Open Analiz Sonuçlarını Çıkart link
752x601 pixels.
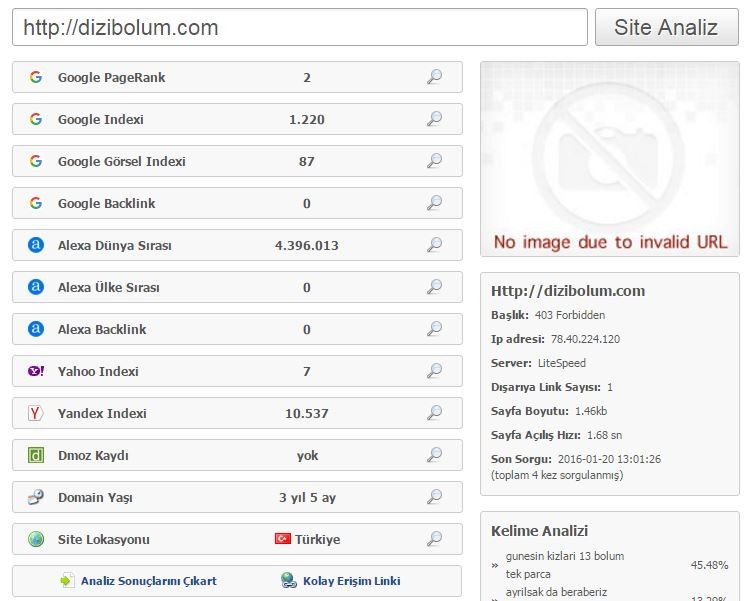pyautogui.click(x=149, y=581)
